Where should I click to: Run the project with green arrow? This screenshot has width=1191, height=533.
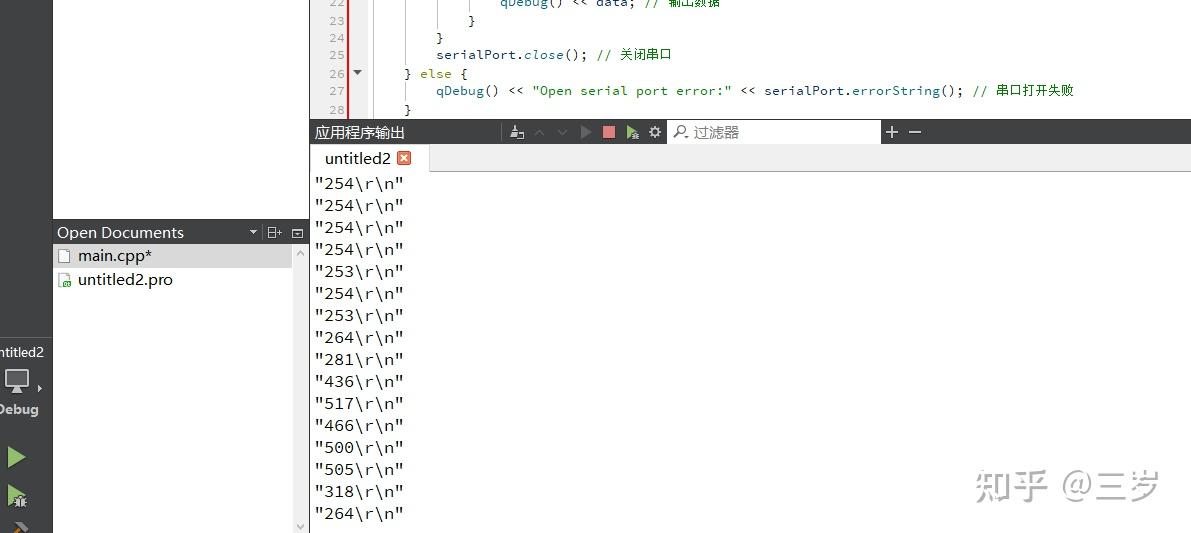[16, 457]
